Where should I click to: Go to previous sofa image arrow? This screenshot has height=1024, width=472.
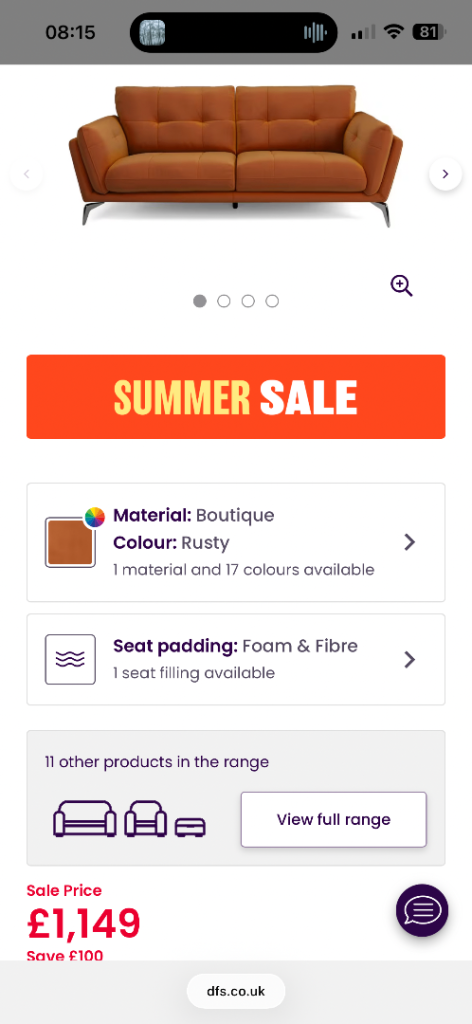pyautogui.click(x=27, y=174)
